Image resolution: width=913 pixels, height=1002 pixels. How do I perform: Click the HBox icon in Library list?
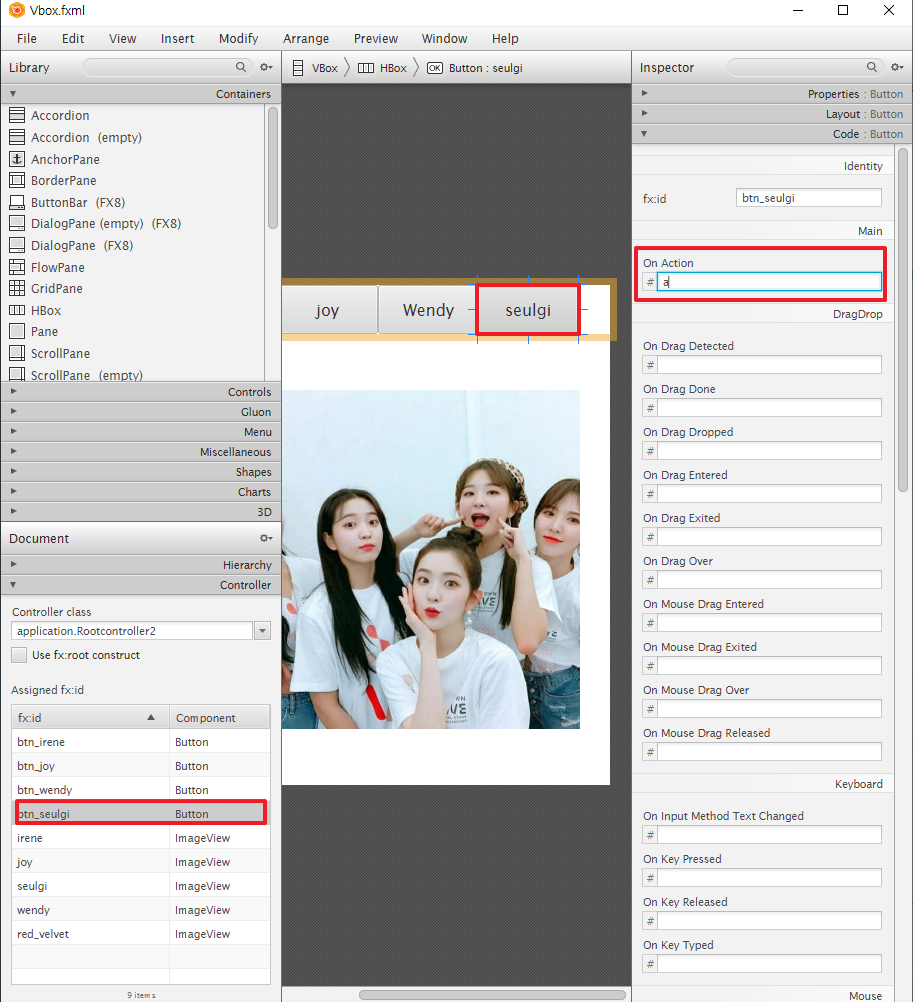click(x=17, y=310)
